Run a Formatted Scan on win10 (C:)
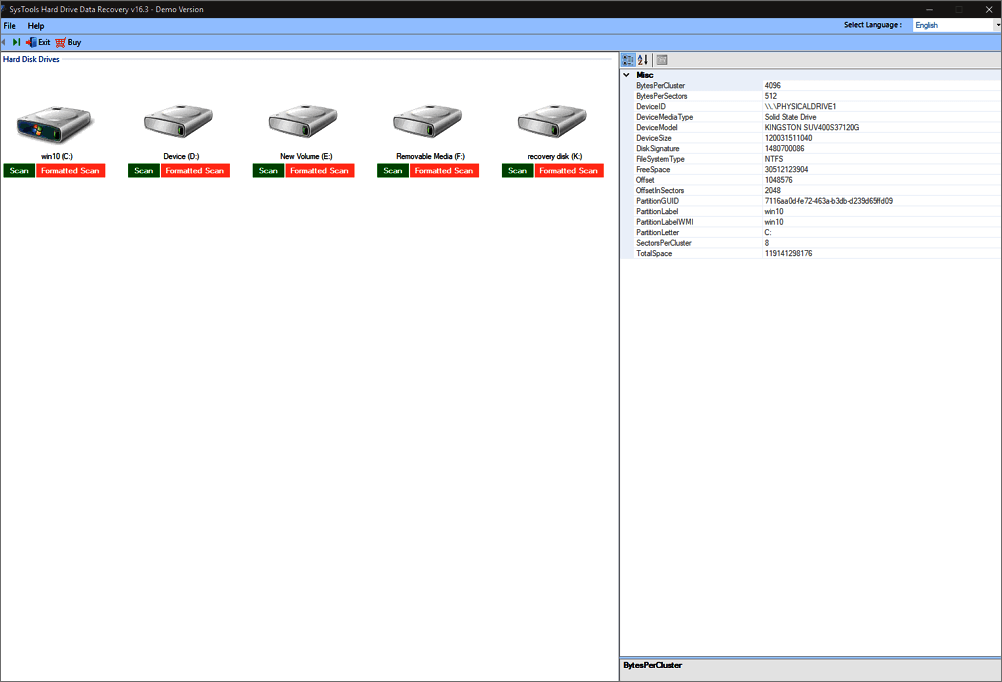The width and height of the screenshot is (1002, 682). [x=70, y=170]
